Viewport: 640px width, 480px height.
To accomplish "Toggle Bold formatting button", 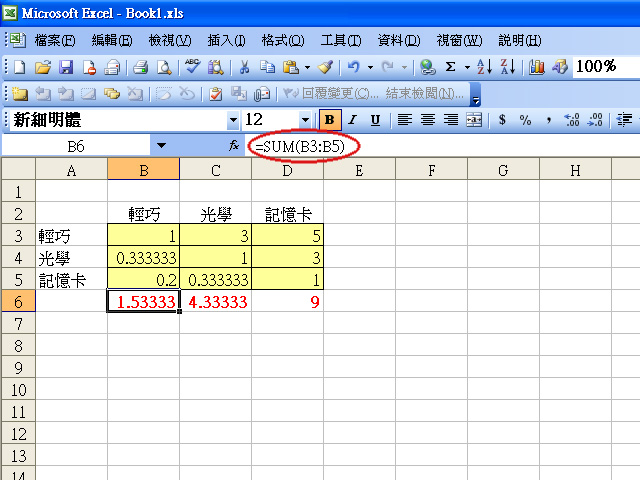I will (330, 120).
